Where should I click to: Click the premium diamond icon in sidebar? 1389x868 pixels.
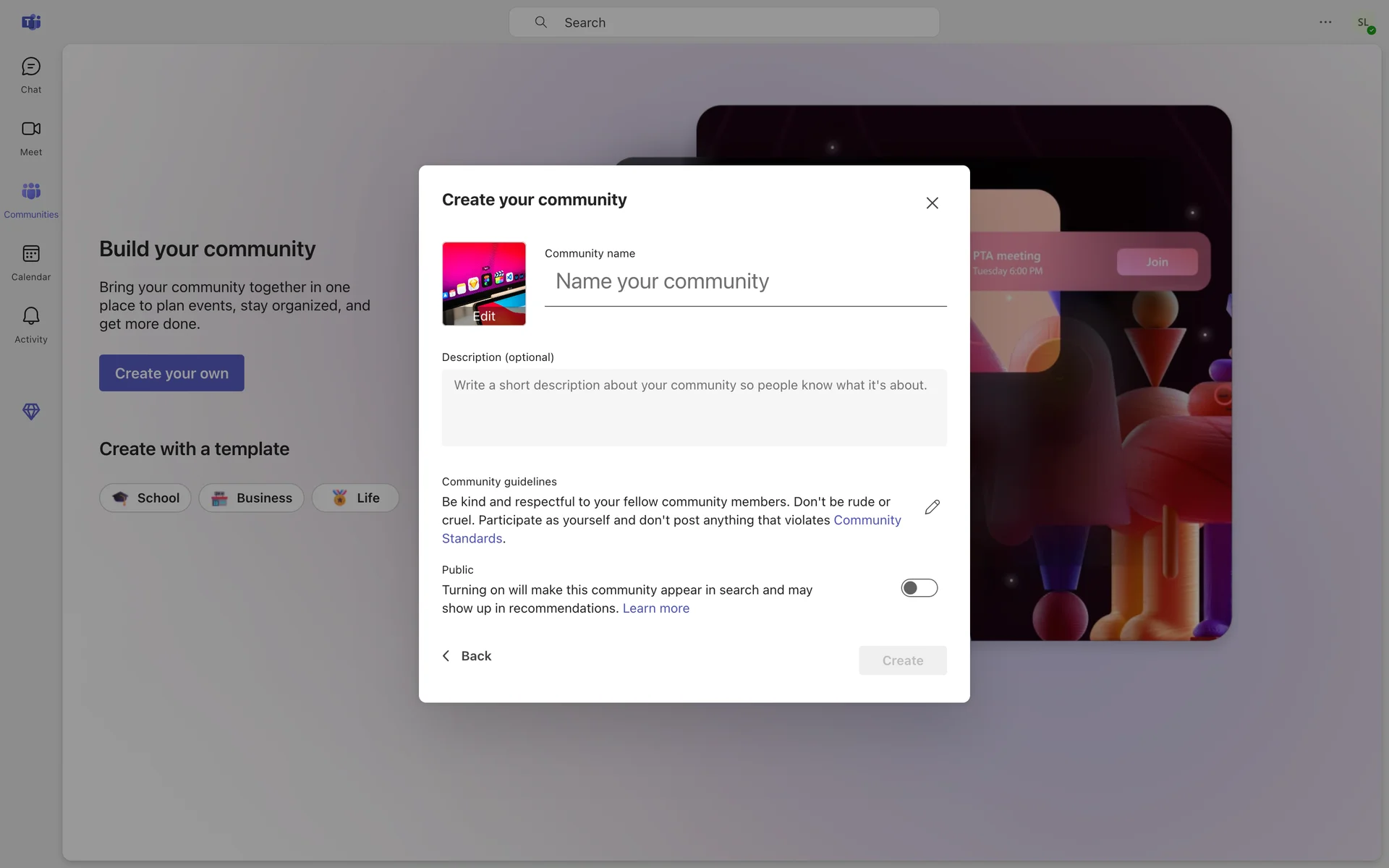pos(31,412)
